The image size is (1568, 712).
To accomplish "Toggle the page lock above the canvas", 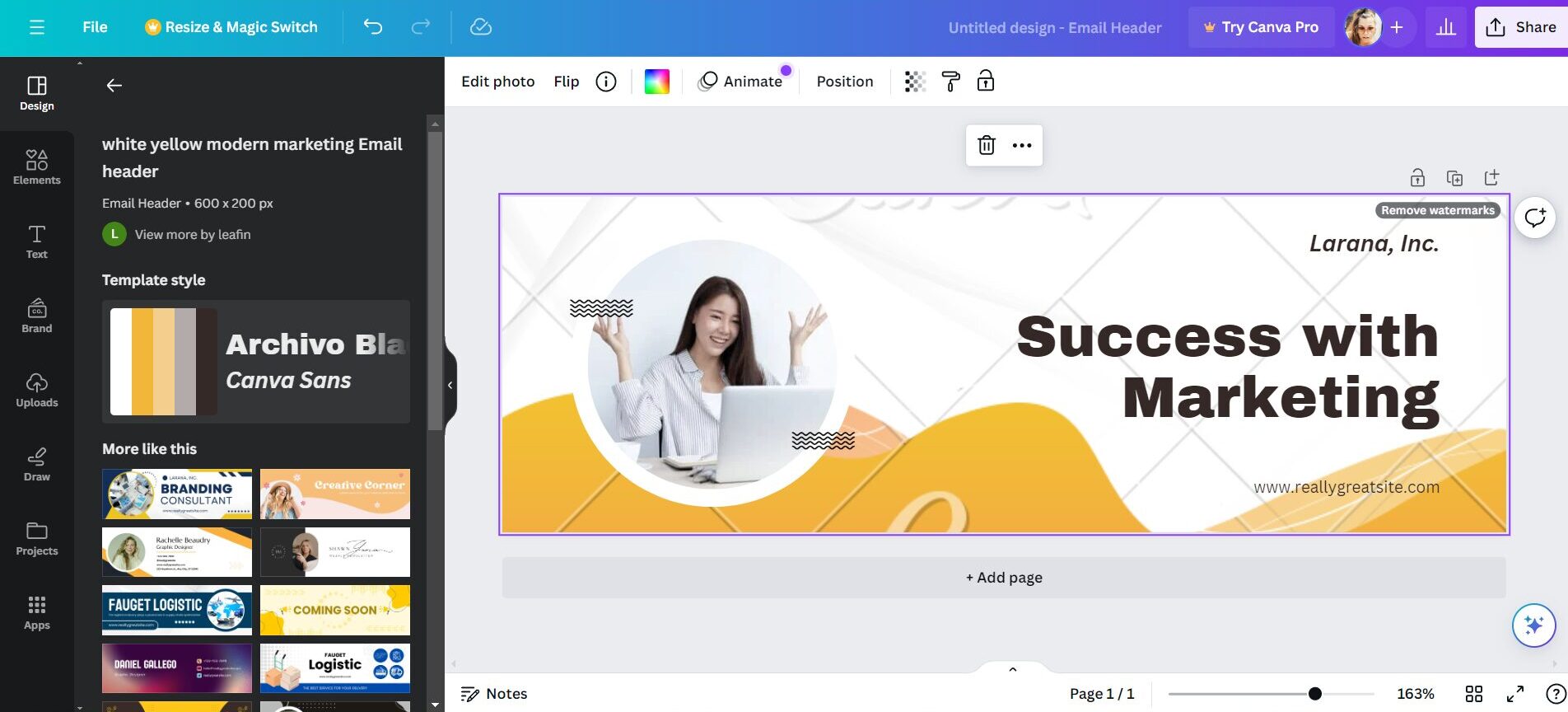I will pyautogui.click(x=1417, y=178).
